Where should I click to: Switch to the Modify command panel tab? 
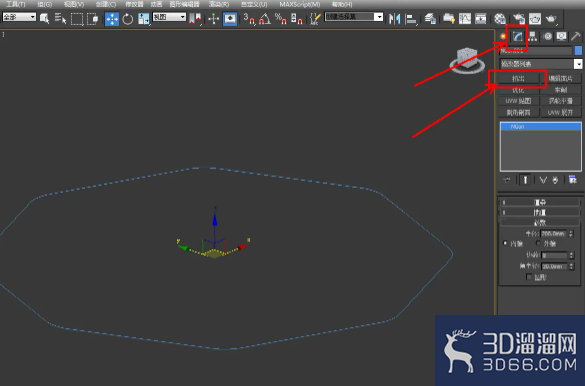point(517,37)
